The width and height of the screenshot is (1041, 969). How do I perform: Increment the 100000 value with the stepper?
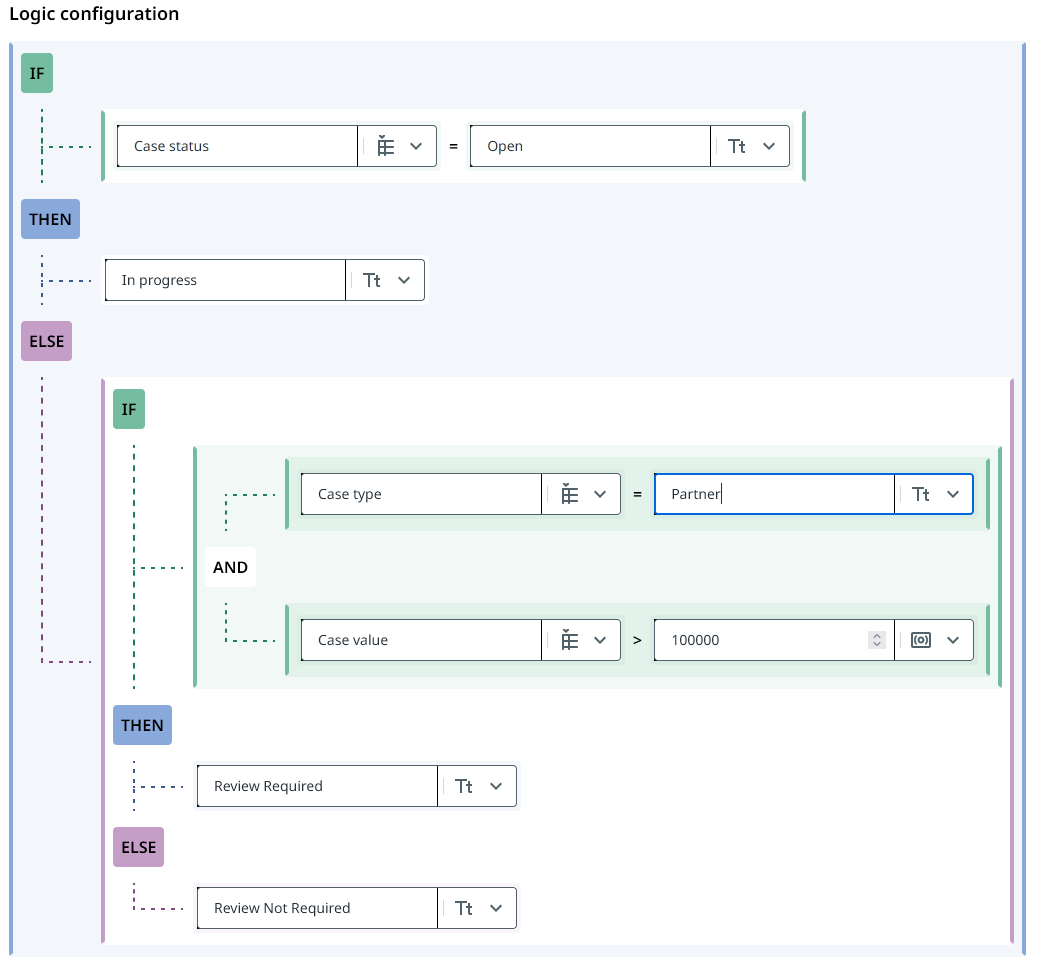tap(877, 634)
